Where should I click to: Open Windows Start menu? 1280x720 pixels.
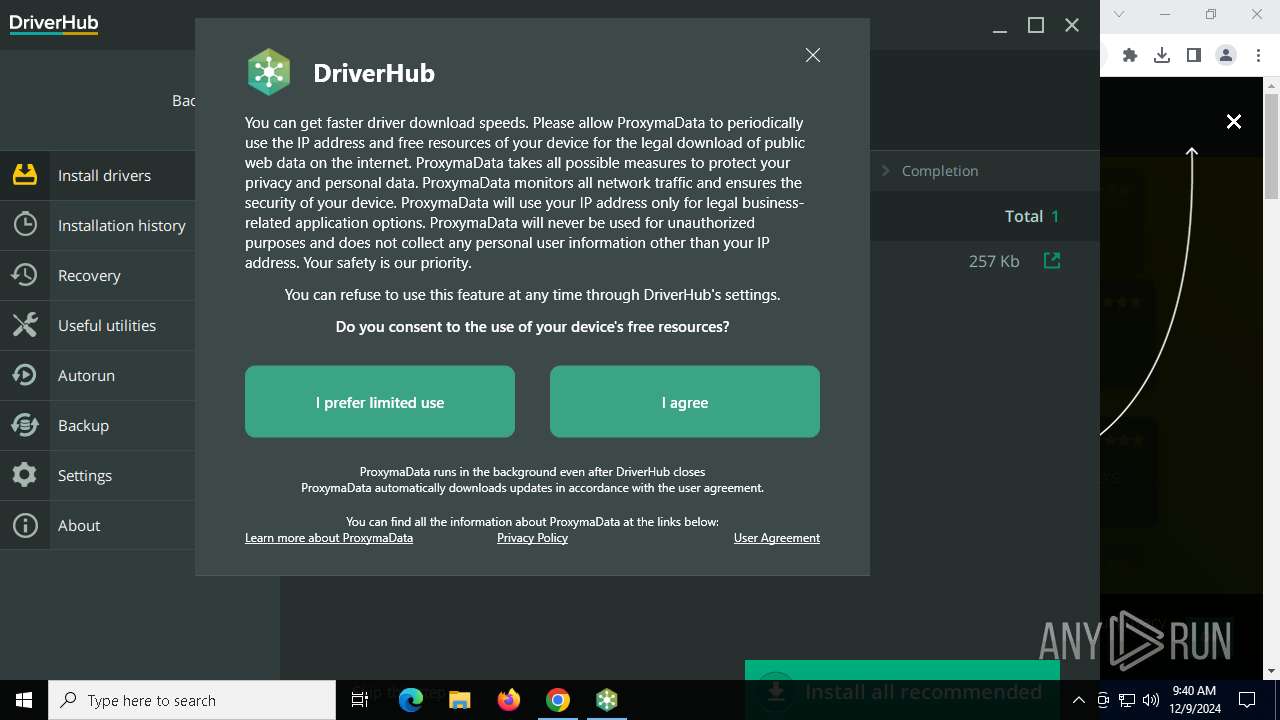[24, 700]
